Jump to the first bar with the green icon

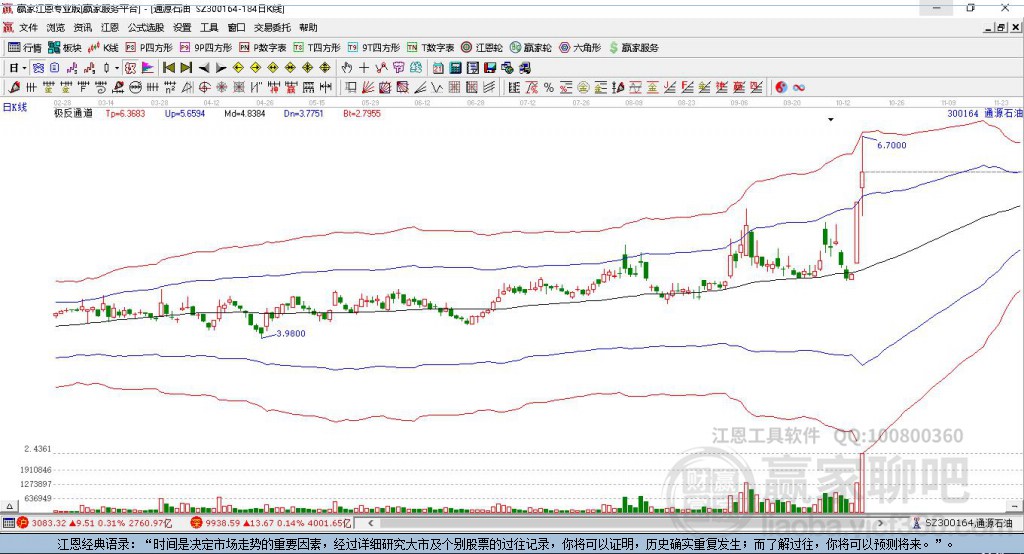click(x=168, y=68)
